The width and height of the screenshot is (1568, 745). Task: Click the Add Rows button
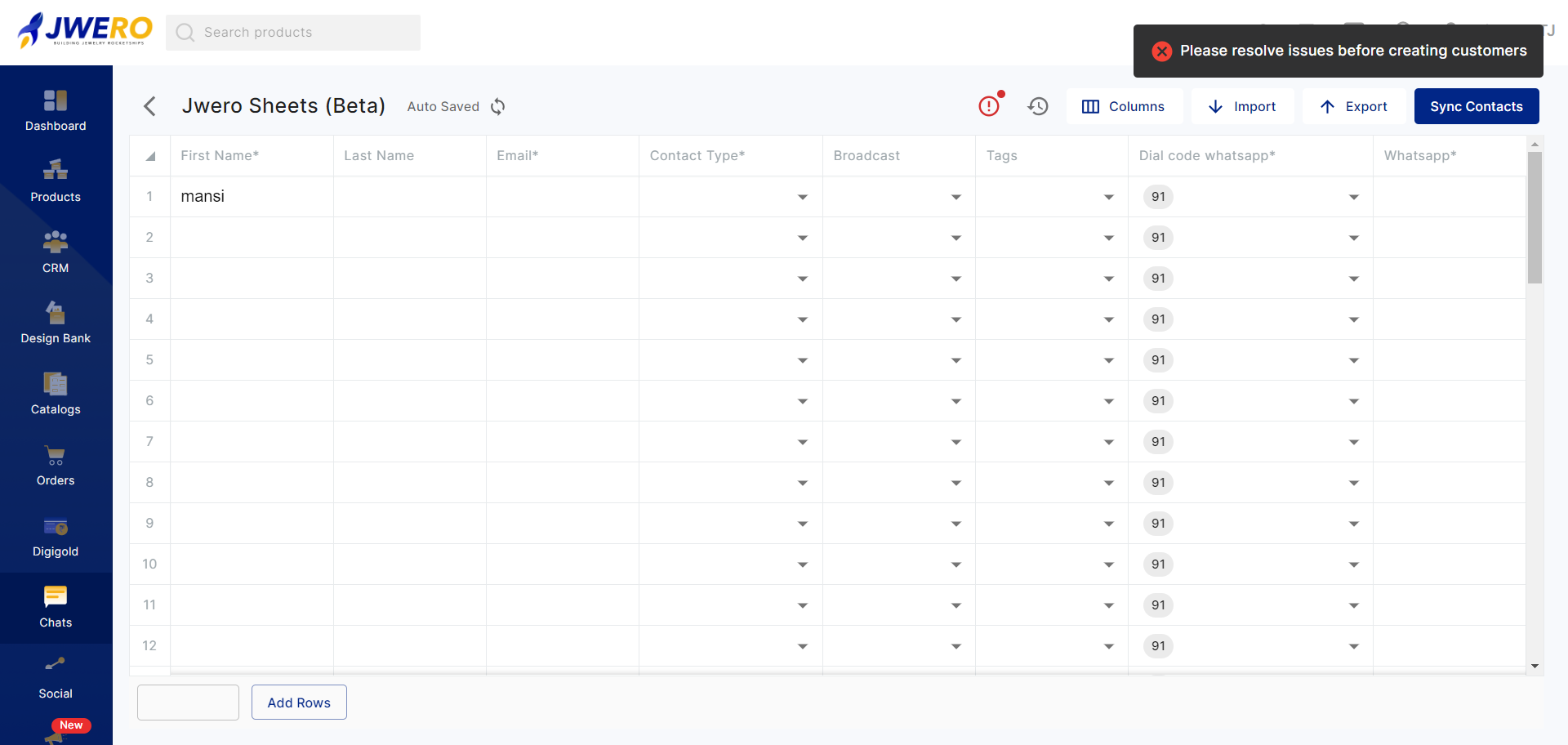299,703
